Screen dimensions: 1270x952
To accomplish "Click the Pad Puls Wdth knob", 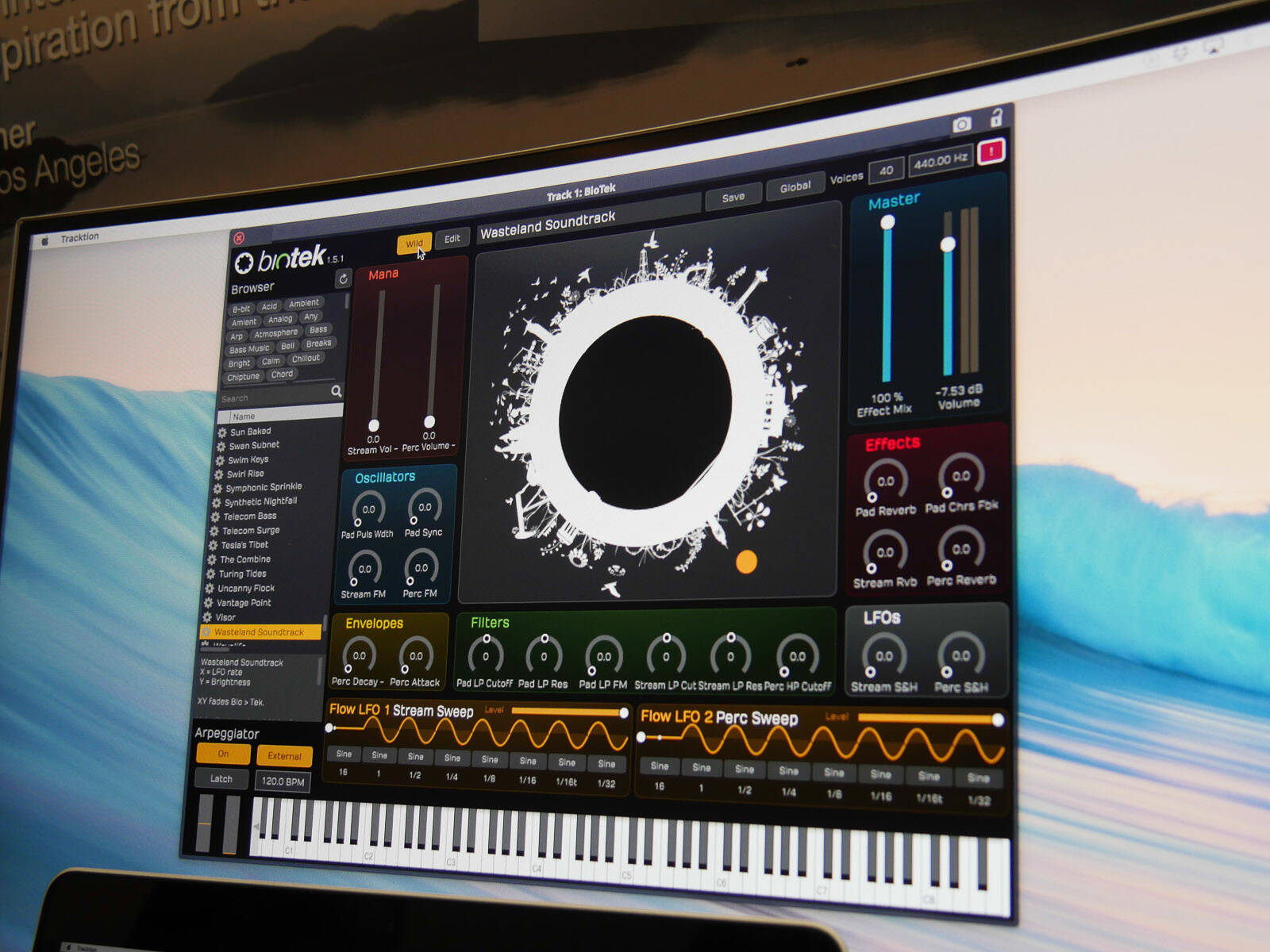I will coord(368,509).
